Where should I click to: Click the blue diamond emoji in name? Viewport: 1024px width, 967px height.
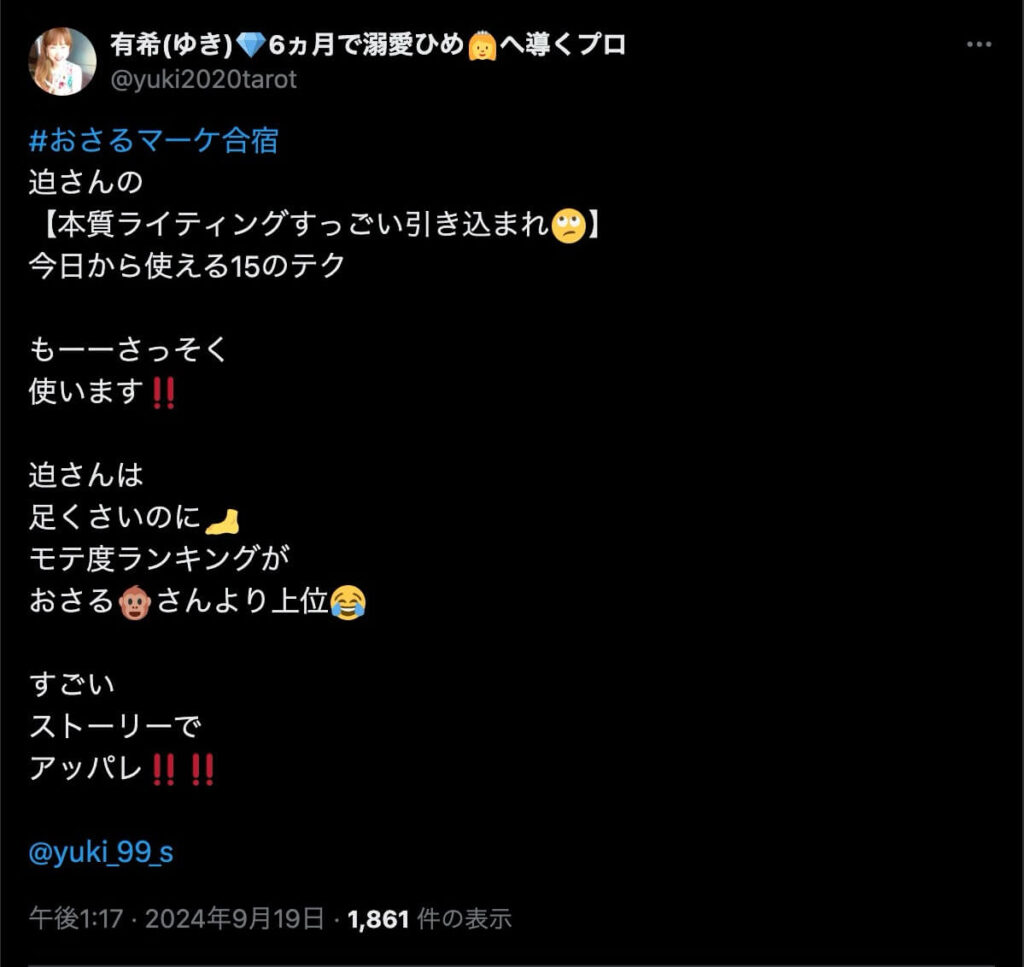[250, 45]
